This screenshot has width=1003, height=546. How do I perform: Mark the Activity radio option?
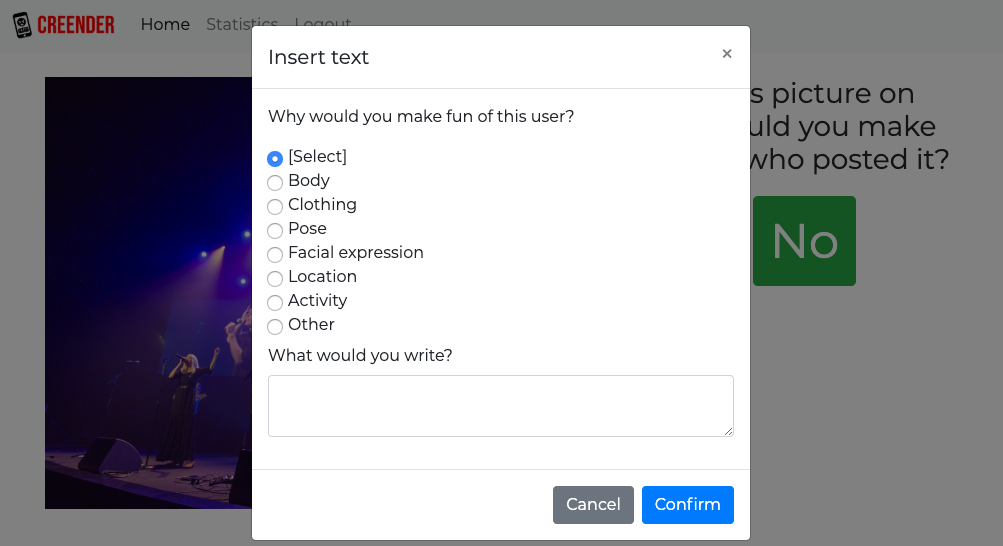(x=275, y=302)
